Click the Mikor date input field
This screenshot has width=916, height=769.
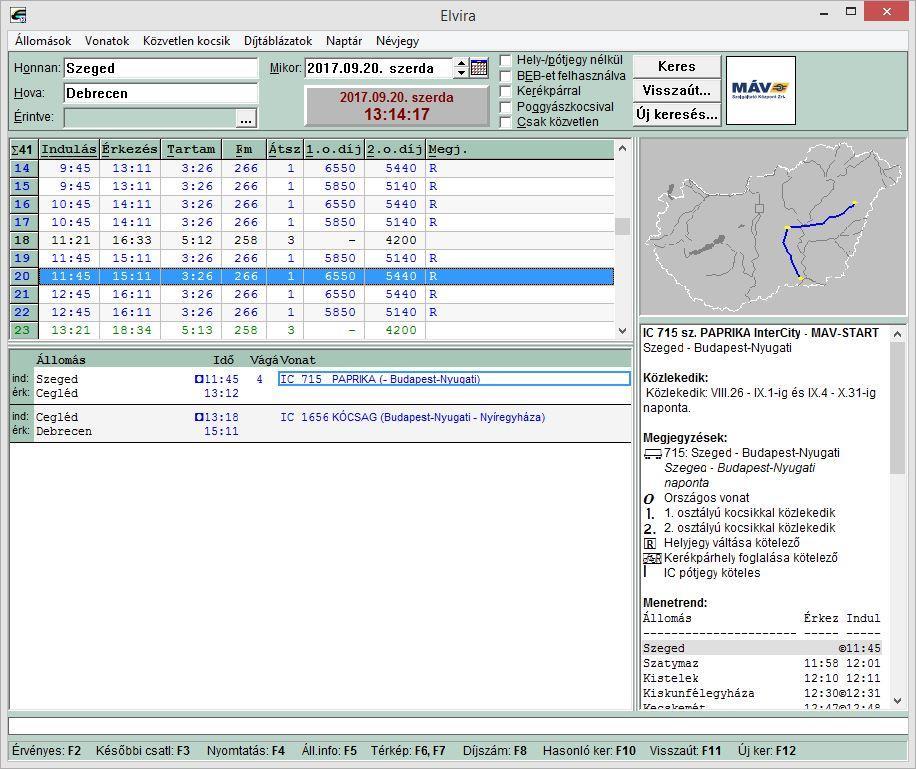point(379,68)
